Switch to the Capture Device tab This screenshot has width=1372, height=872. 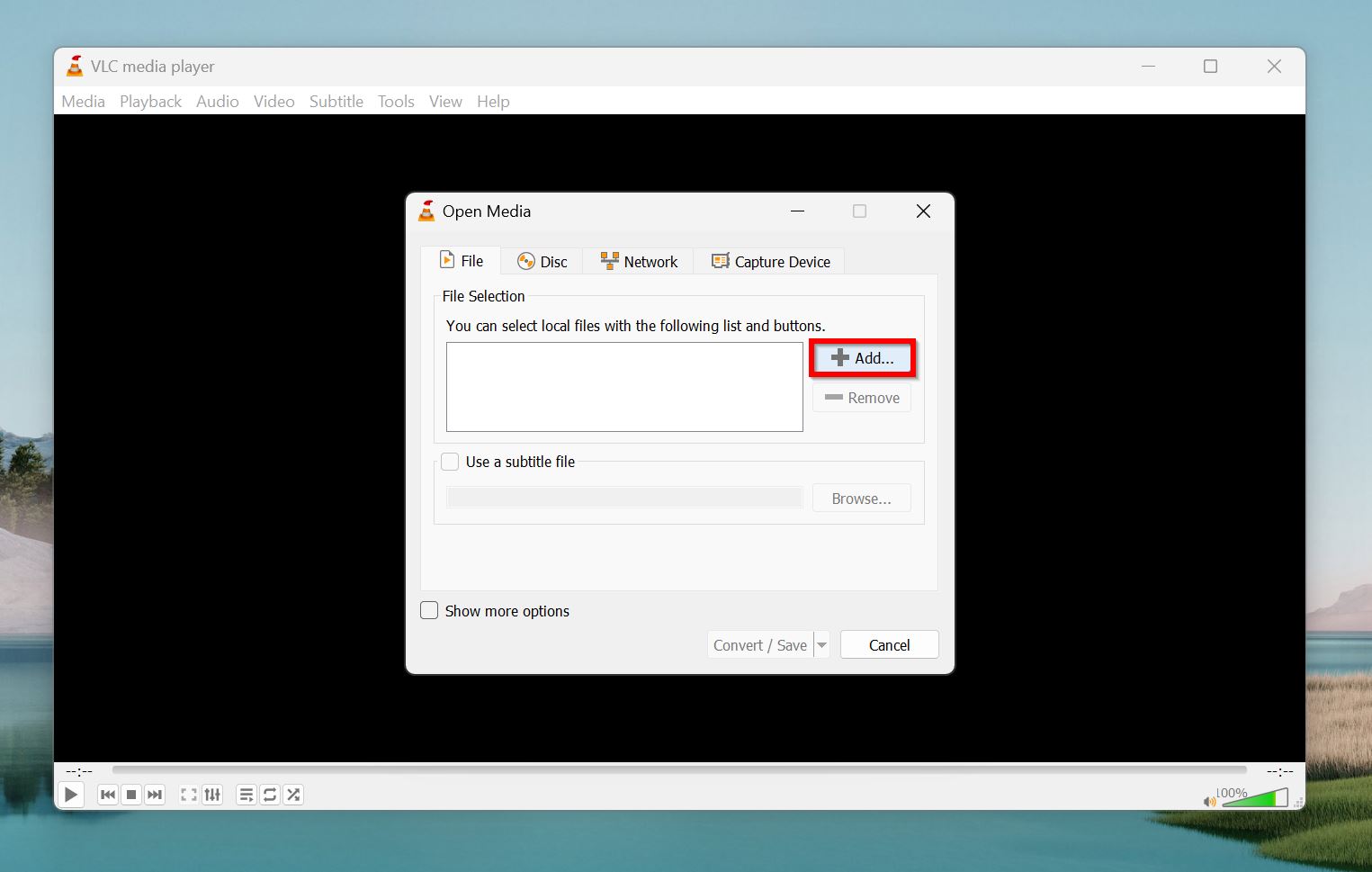(x=770, y=262)
